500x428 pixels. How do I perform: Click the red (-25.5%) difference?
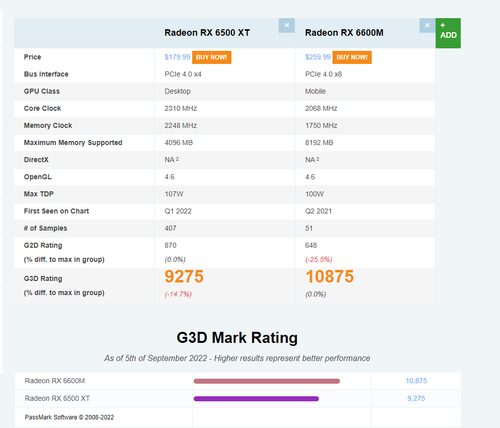(x=319, y=259)
